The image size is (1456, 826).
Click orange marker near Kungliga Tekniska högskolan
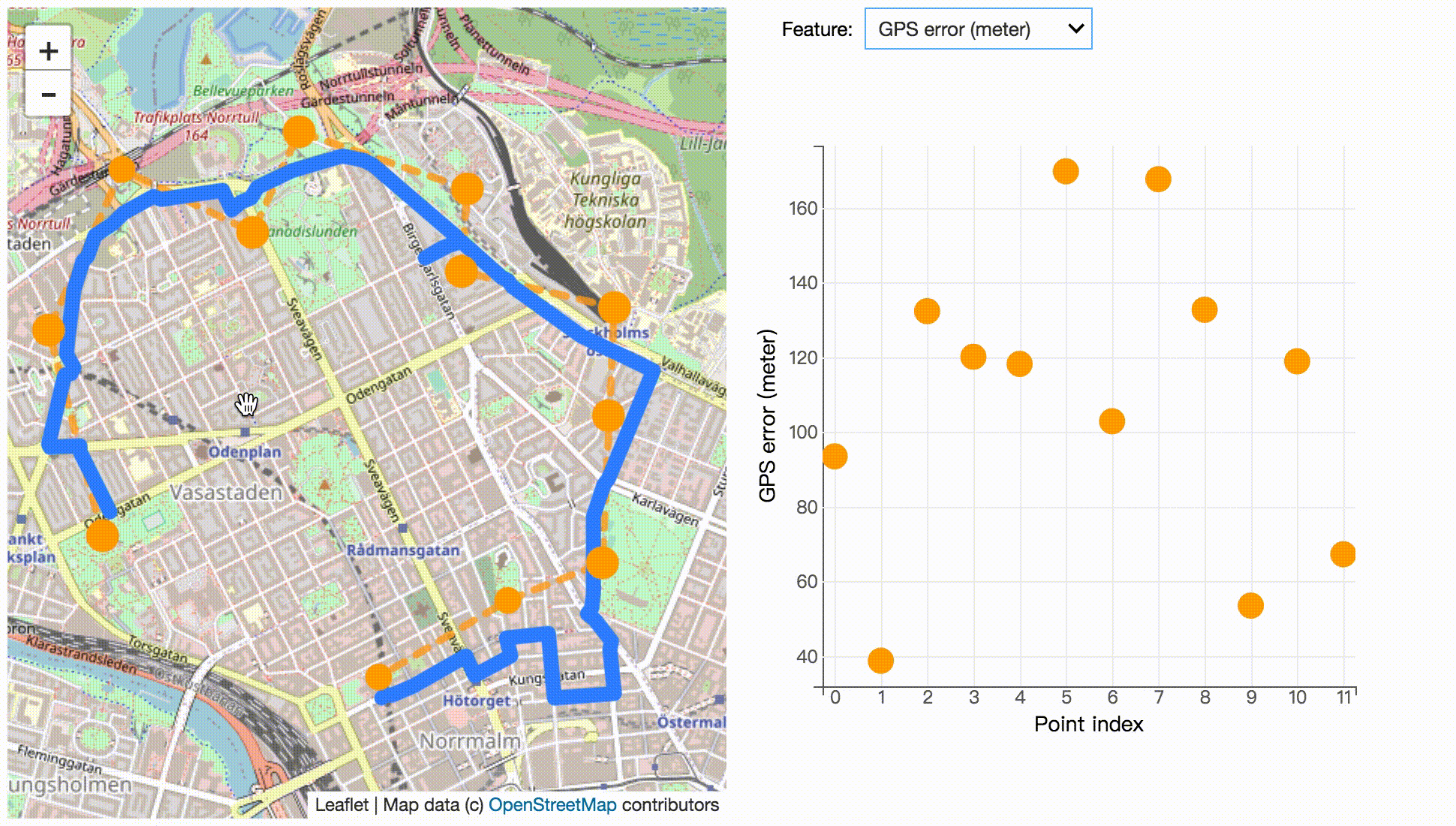pyautogui.click(x=467, y=188)
